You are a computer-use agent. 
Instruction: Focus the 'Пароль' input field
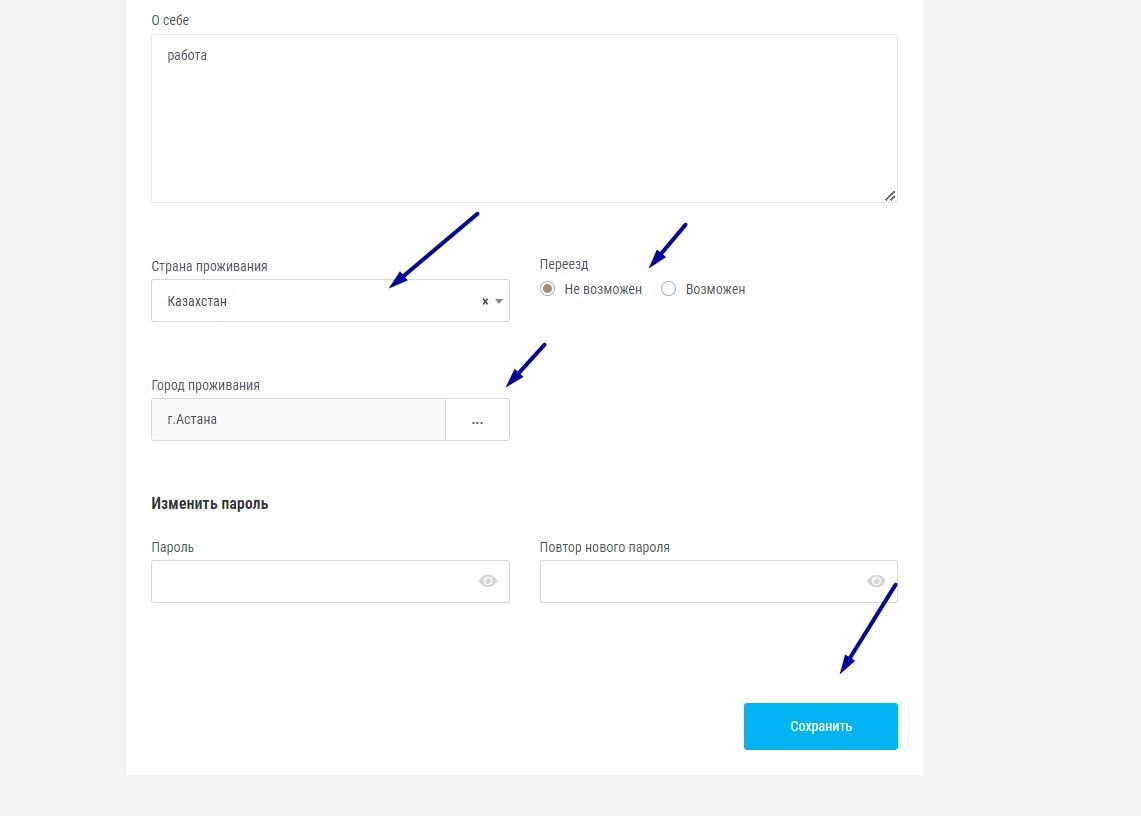point(330,582)
